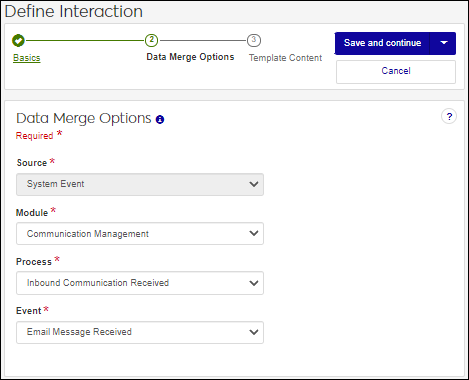Open the Email Message Received event dropdown

[140, 332]
